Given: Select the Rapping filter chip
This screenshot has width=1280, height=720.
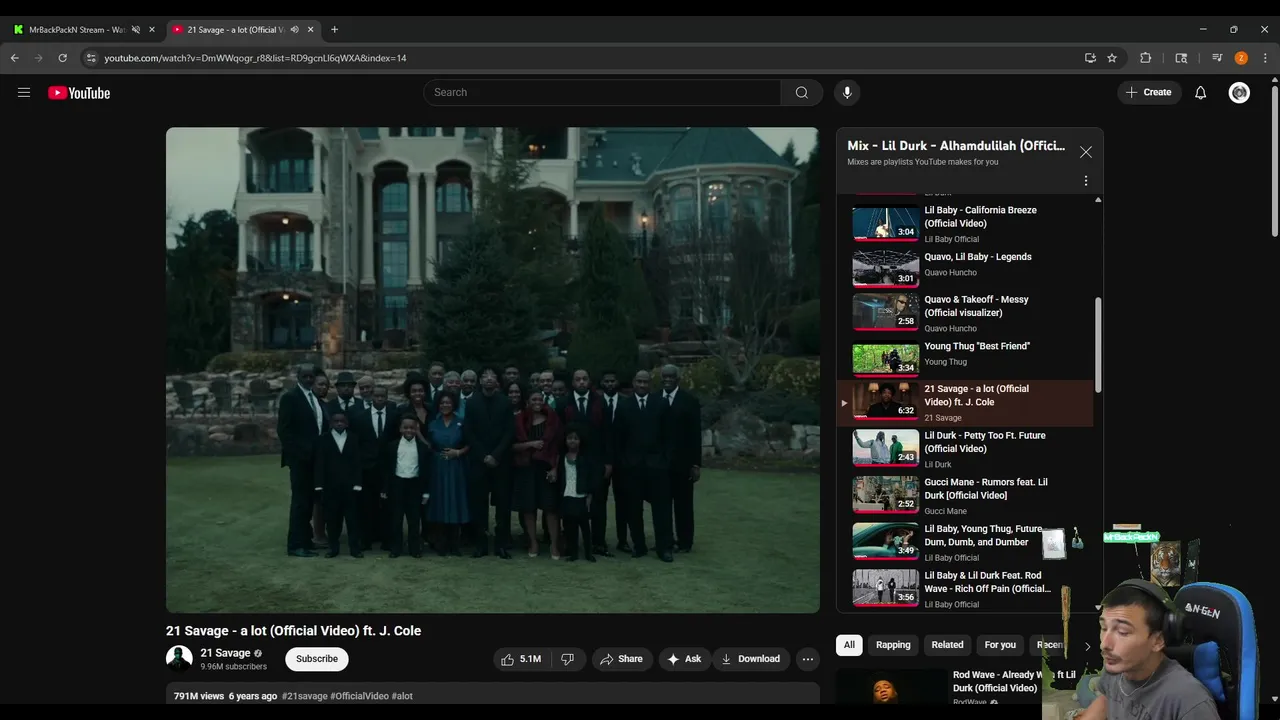Looking at the screenshot, I should click(893, 645).
